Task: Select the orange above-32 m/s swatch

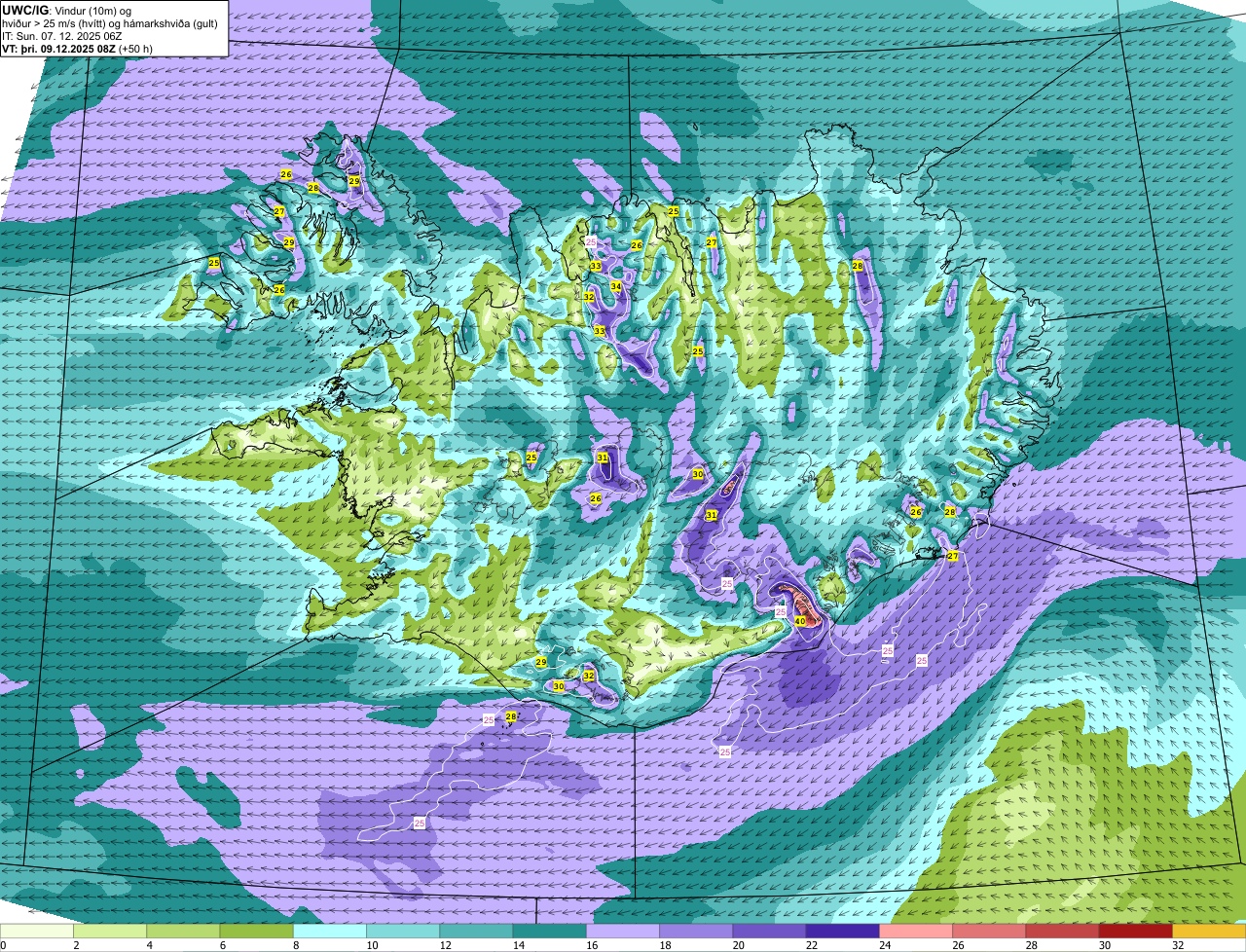Action: click(1209, 932)
